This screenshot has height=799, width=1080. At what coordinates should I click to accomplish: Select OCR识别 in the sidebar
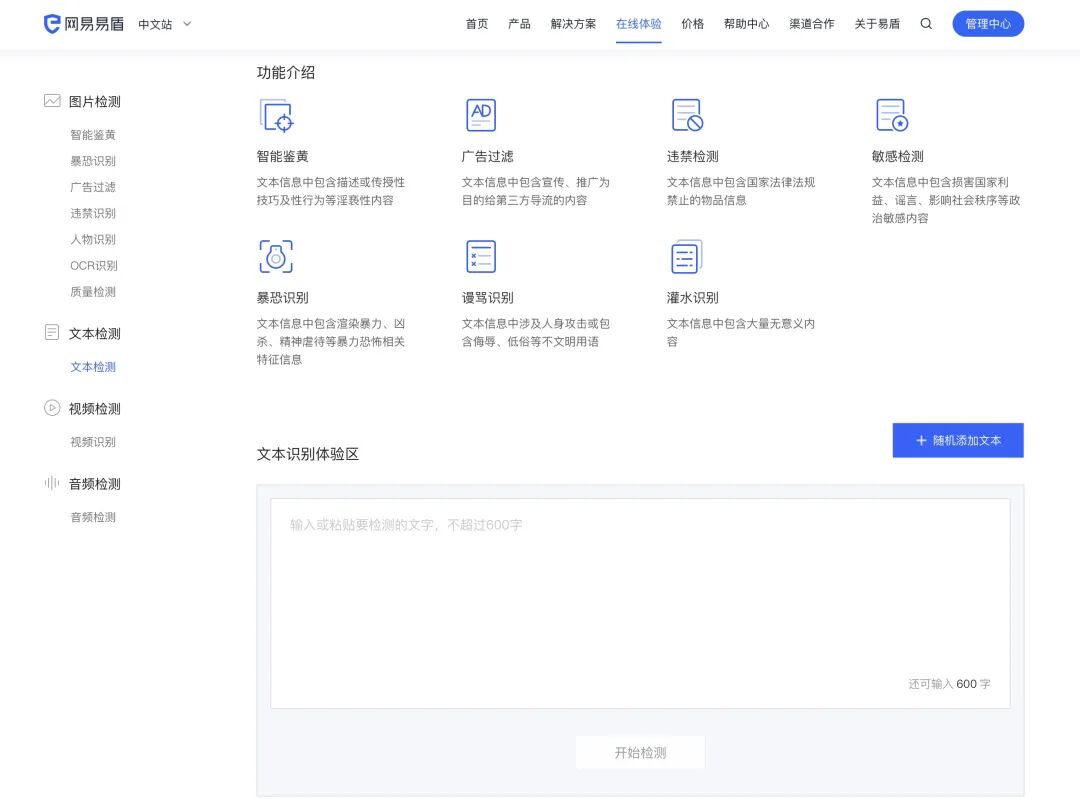click(x=92, y=265)
